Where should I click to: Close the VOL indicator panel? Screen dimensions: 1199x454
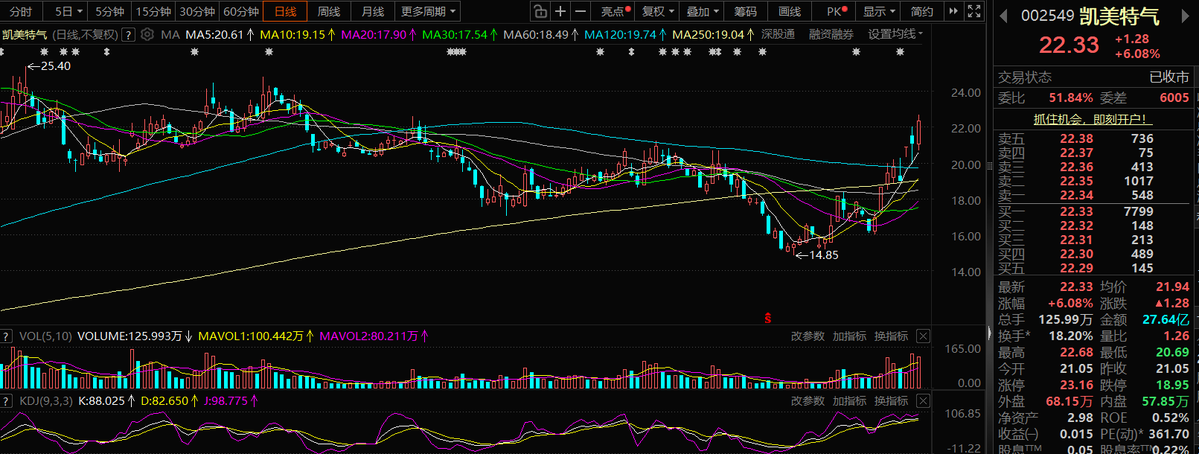point(922,336)
